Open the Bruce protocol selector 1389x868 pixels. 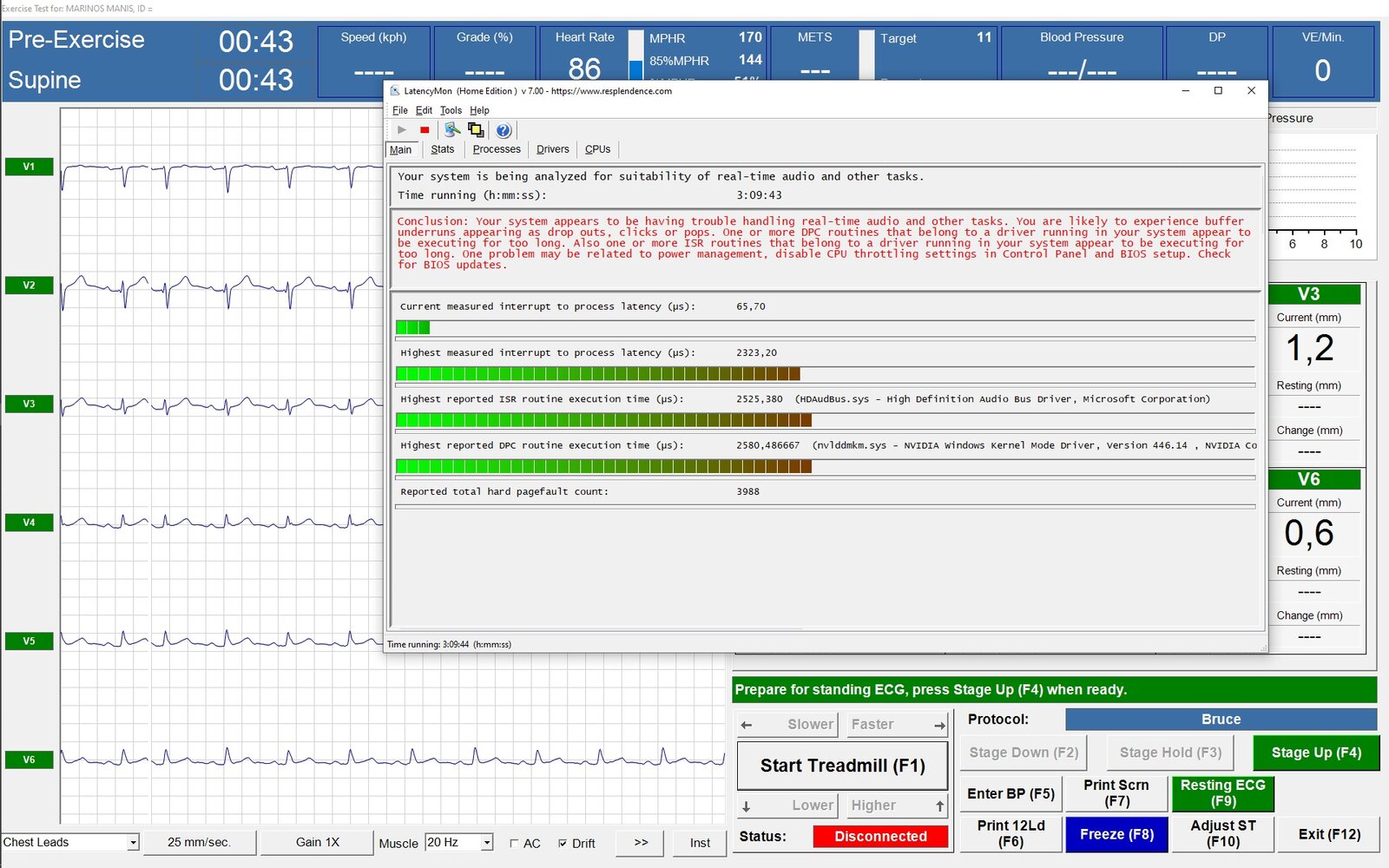(x=1221, y=720)
